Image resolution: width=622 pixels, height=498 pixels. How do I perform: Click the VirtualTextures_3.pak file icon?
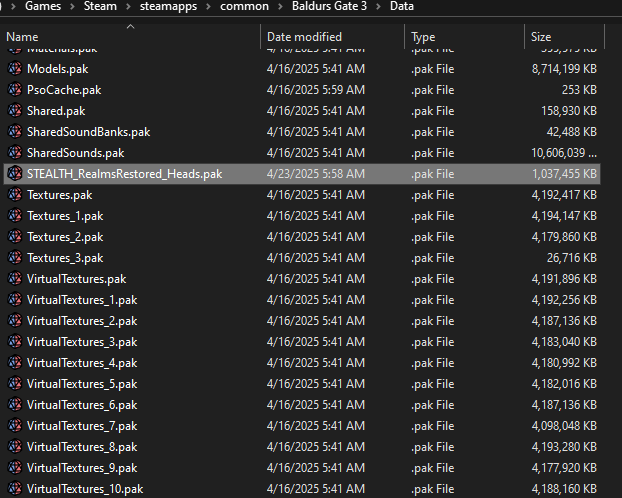(15, 342)
